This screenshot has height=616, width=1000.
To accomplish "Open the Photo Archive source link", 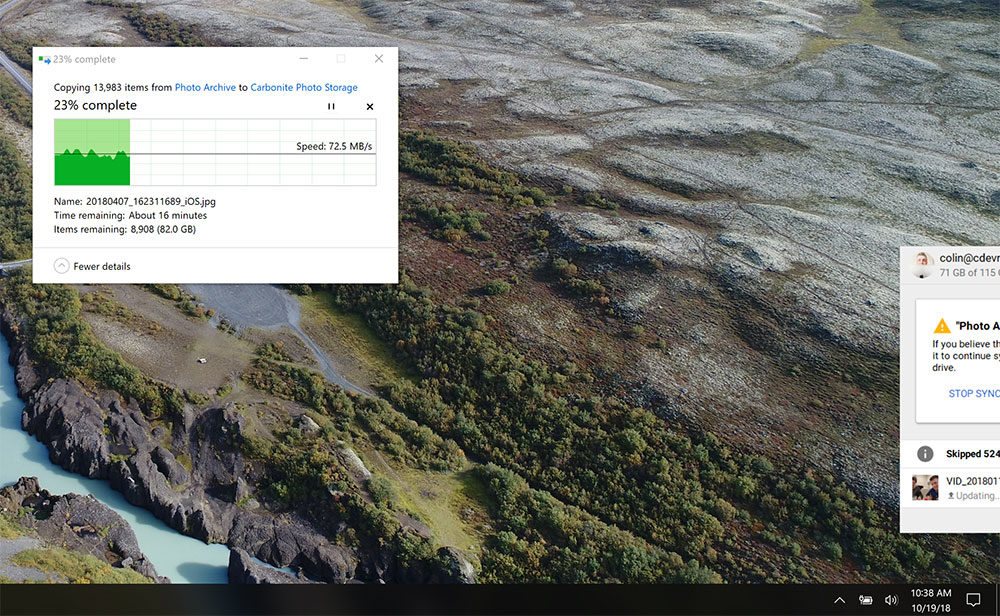I will [205, 88].
